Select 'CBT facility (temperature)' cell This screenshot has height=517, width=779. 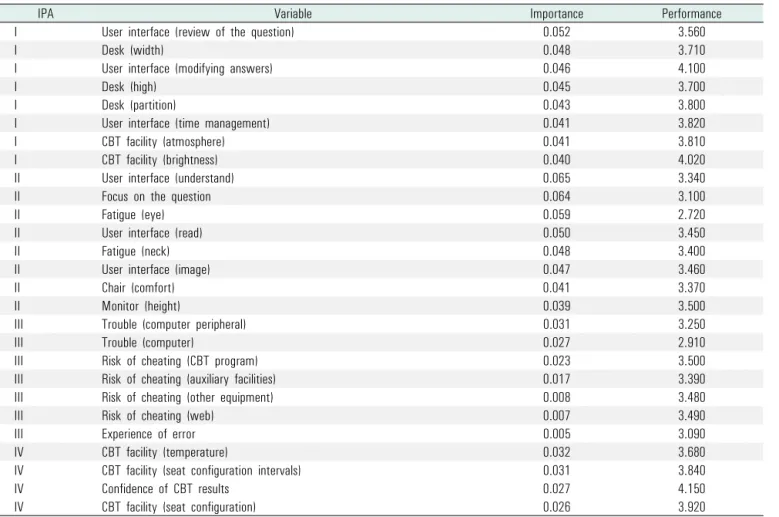[164, 452]
